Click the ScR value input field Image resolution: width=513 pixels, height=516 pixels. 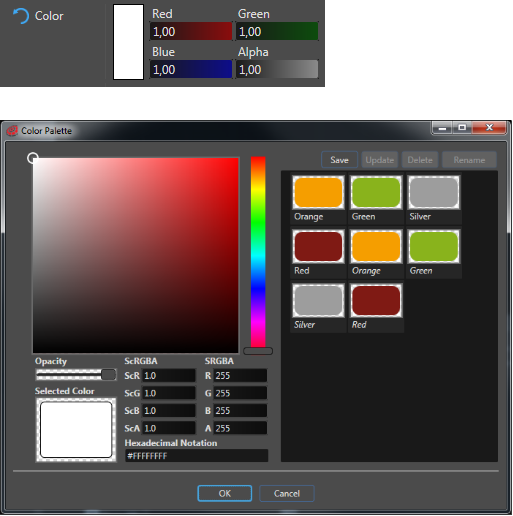coord(169,376)
